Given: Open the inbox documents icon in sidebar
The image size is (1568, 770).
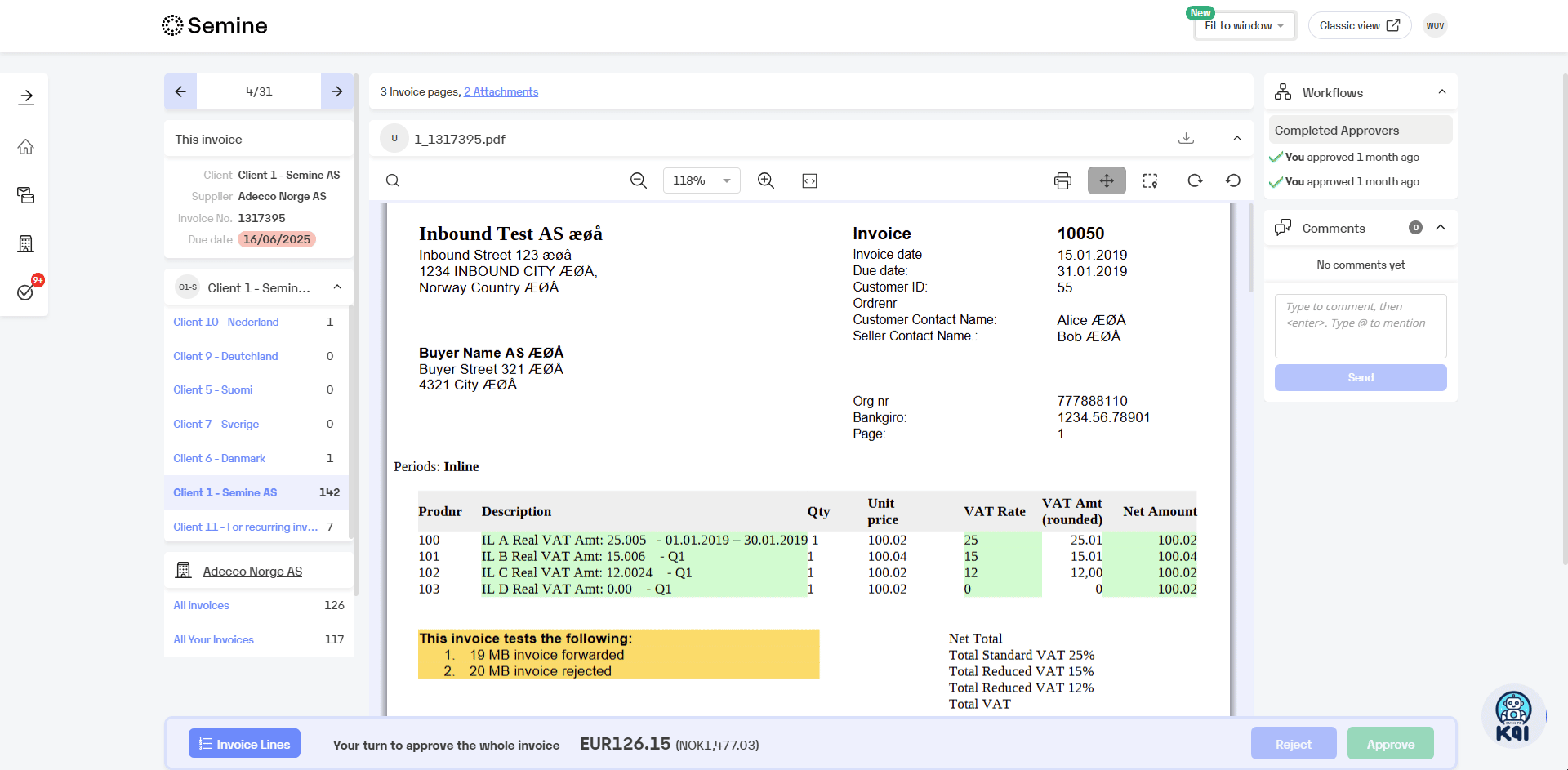Looking at the screenshot, I should 26,195.
